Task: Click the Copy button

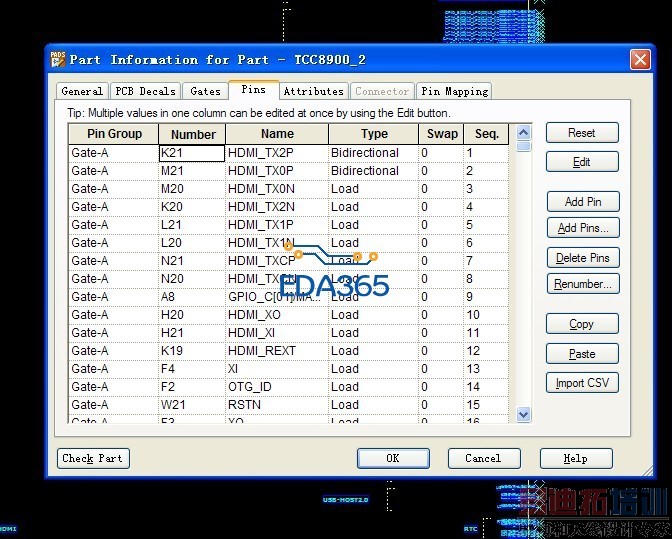Action: 582,324
